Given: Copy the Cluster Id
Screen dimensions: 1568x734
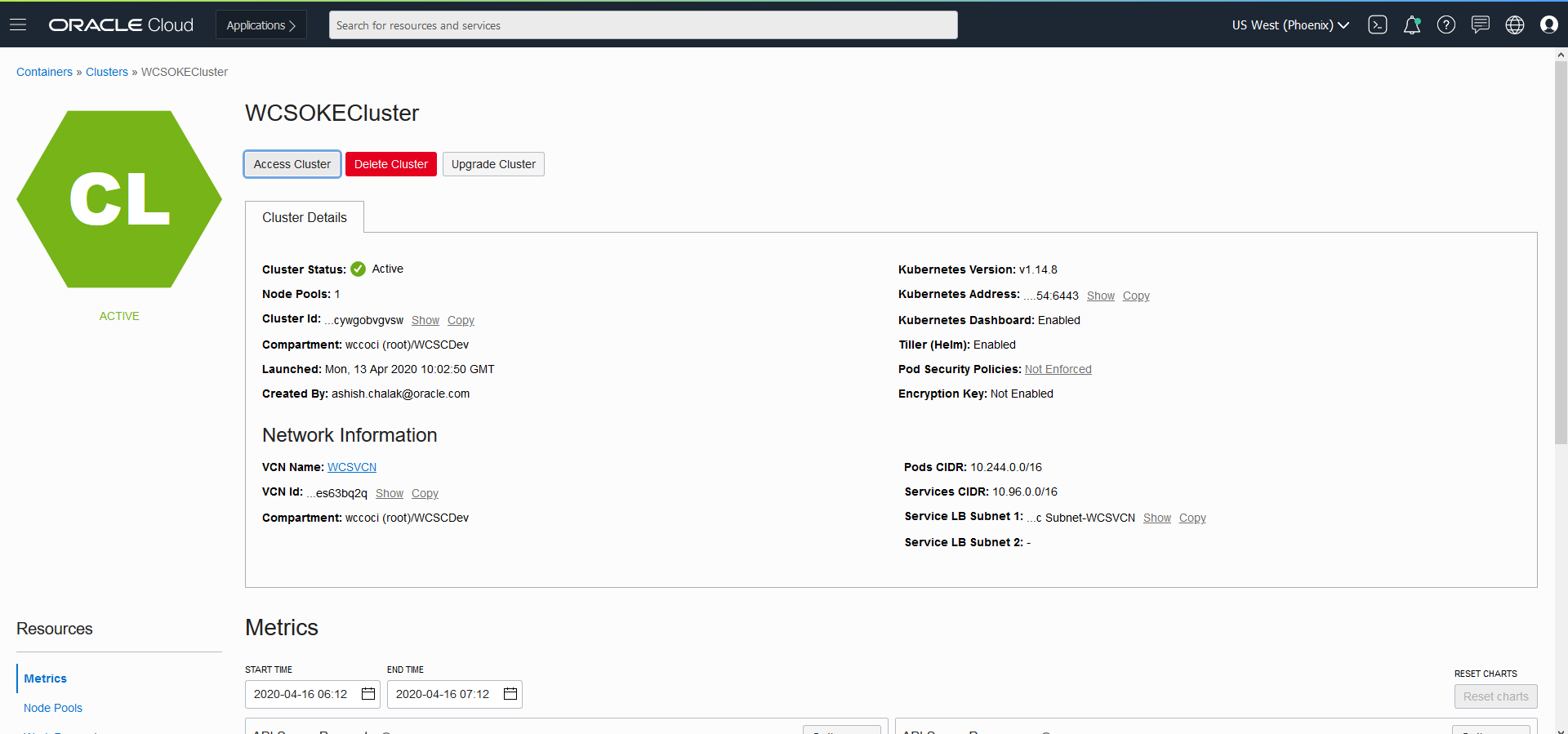Looking at the screenshot, I should click(461, 320).
